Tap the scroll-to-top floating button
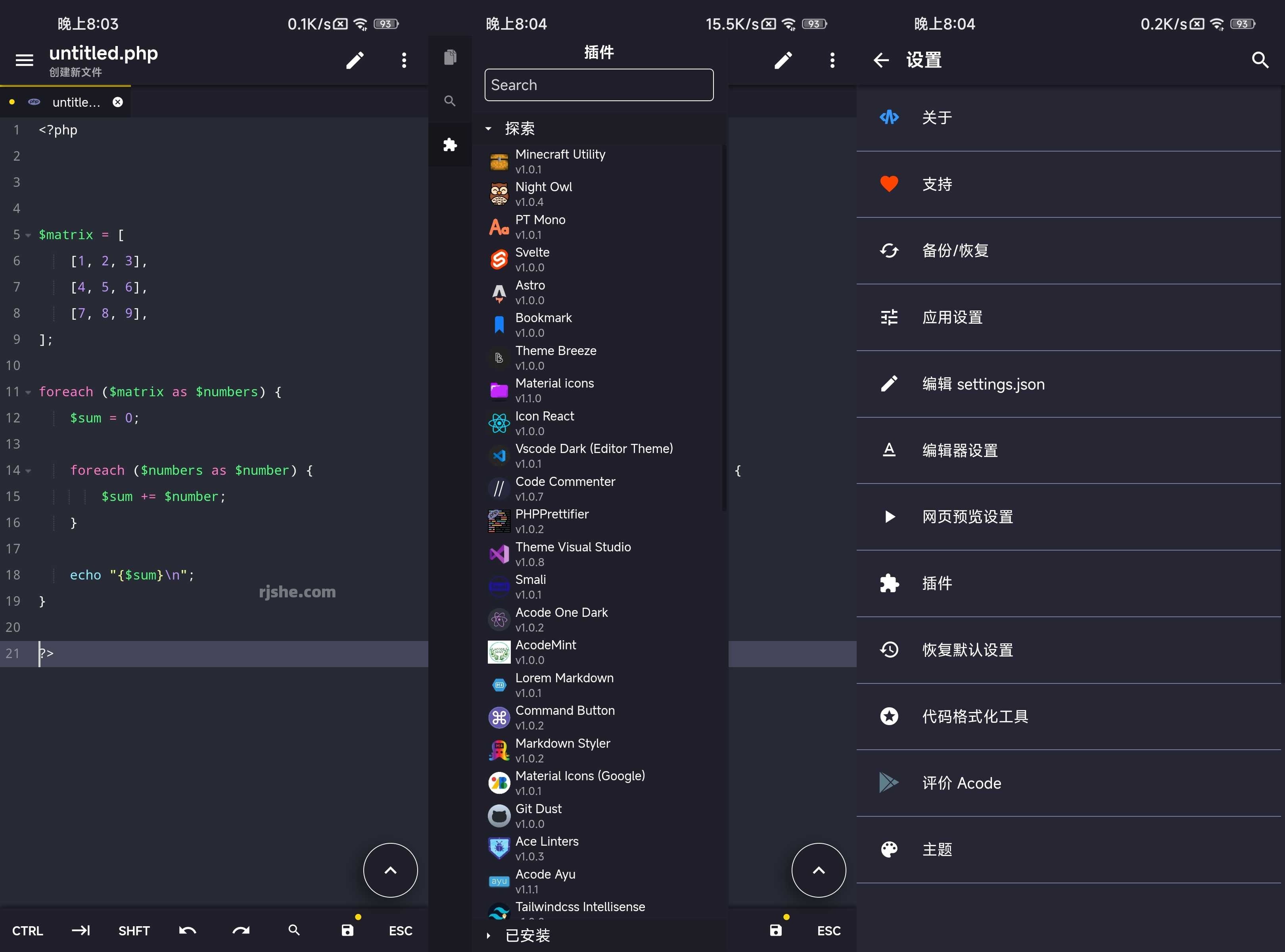This screenshot has height=952, width=1285. click(x=390, y=870)
